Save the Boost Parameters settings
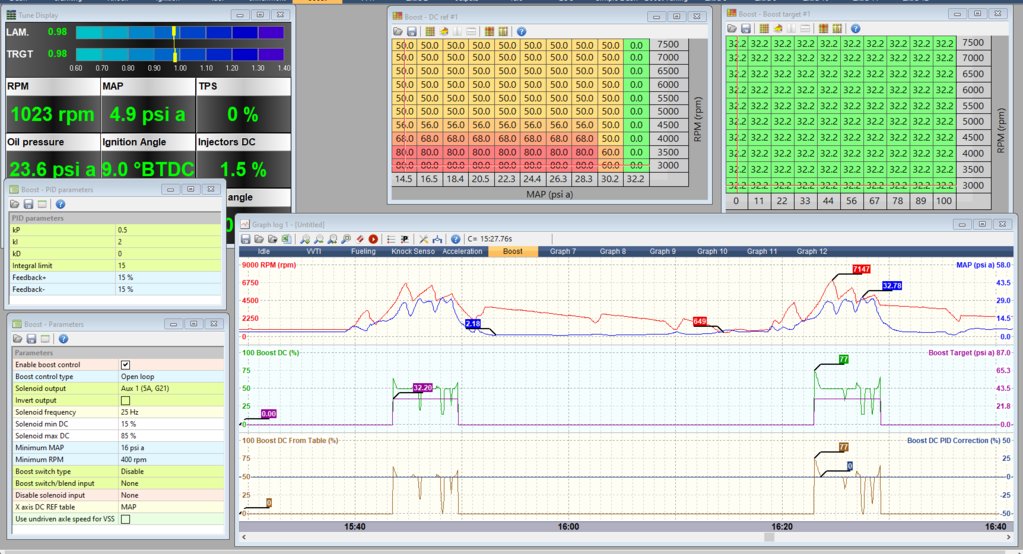Image resolution: width=1023 pixels, height=554 pixels. 31,339
